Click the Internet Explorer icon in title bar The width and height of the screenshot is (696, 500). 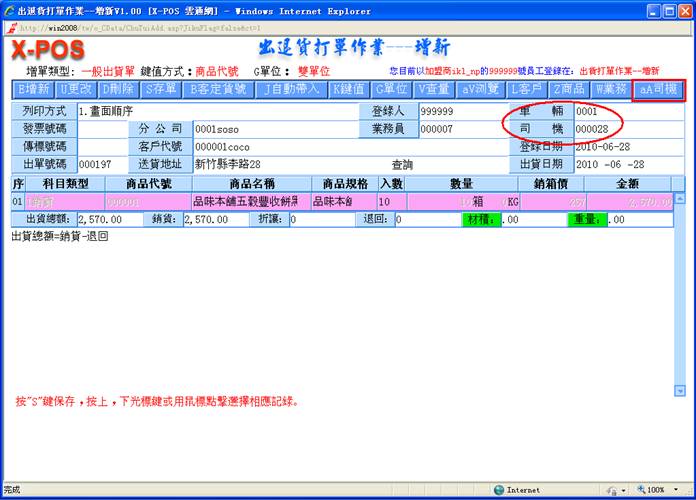coord(11,11)
